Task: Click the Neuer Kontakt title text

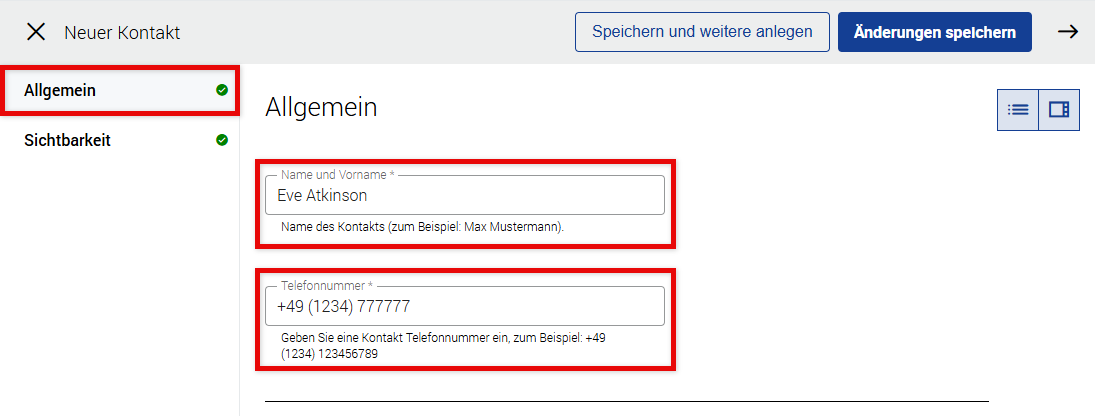Action: tap(122, 33)
